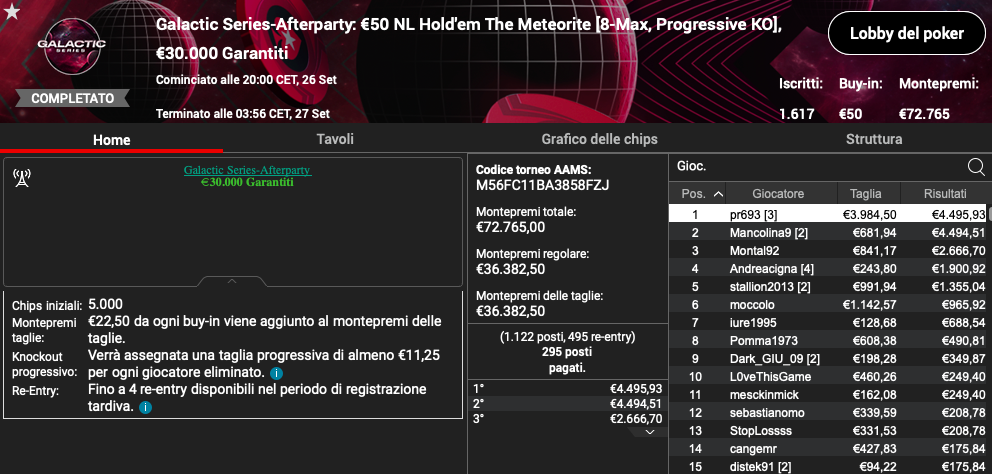Screen dimensions: 992x474
Task: Click info icon next to Re-Entry description
Action: [146, 407]
